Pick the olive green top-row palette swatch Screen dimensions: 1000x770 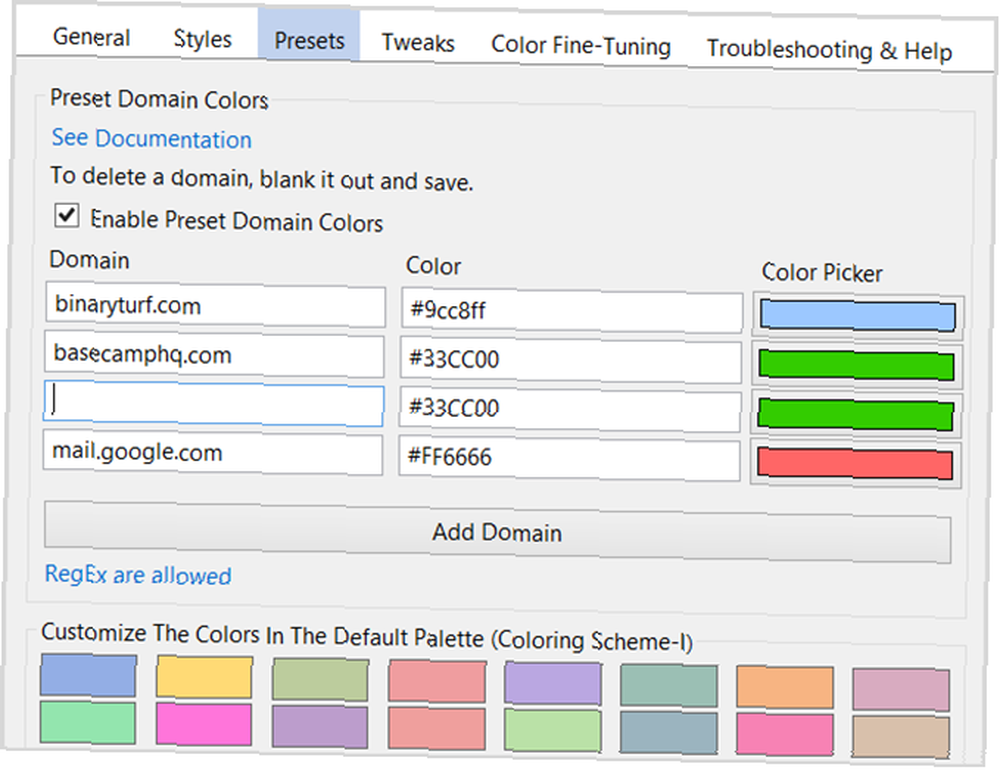(320, 679)
